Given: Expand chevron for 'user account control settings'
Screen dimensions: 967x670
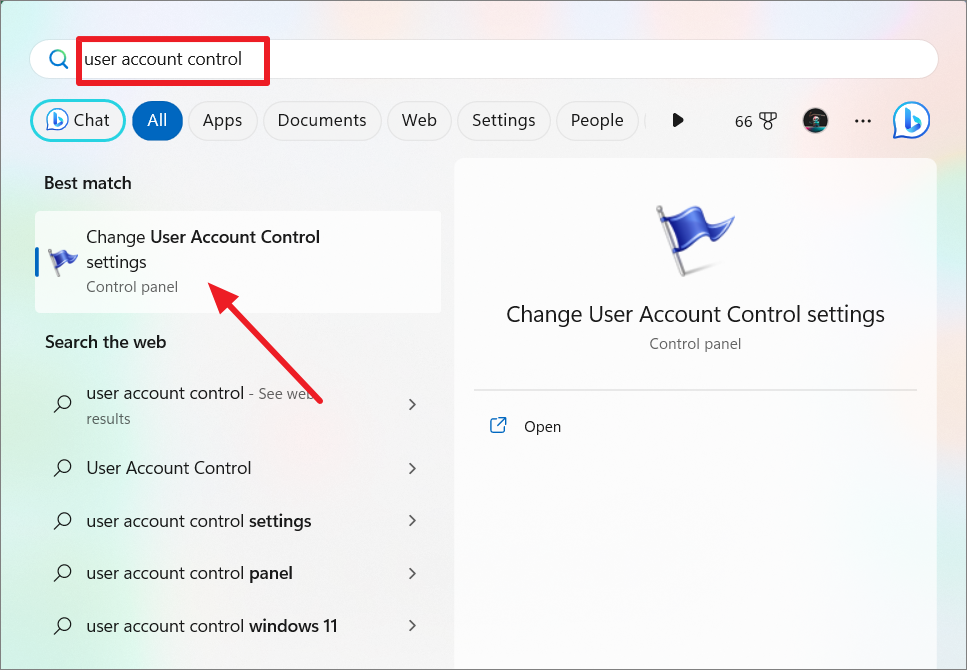Looking at the screenshot, I should click(413, 521).
